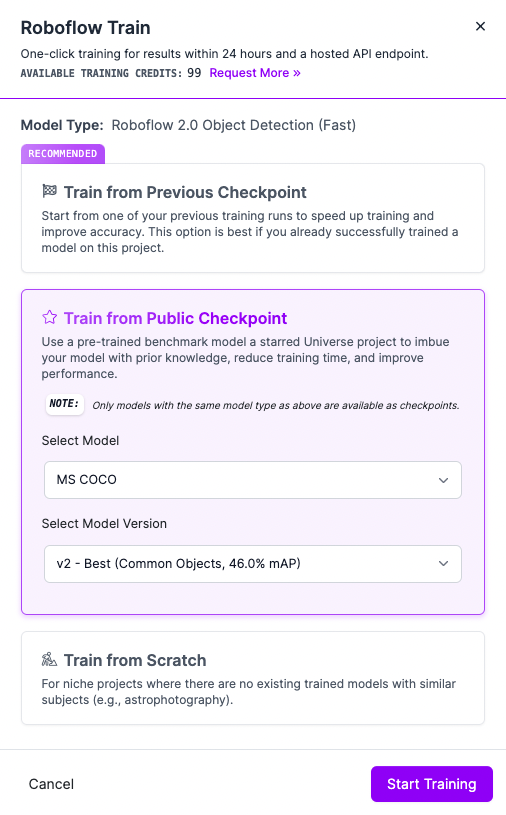506x815 pixels.
Task: Click the RECOMMENDED badge tab
Action: click(x=63, y=154)
